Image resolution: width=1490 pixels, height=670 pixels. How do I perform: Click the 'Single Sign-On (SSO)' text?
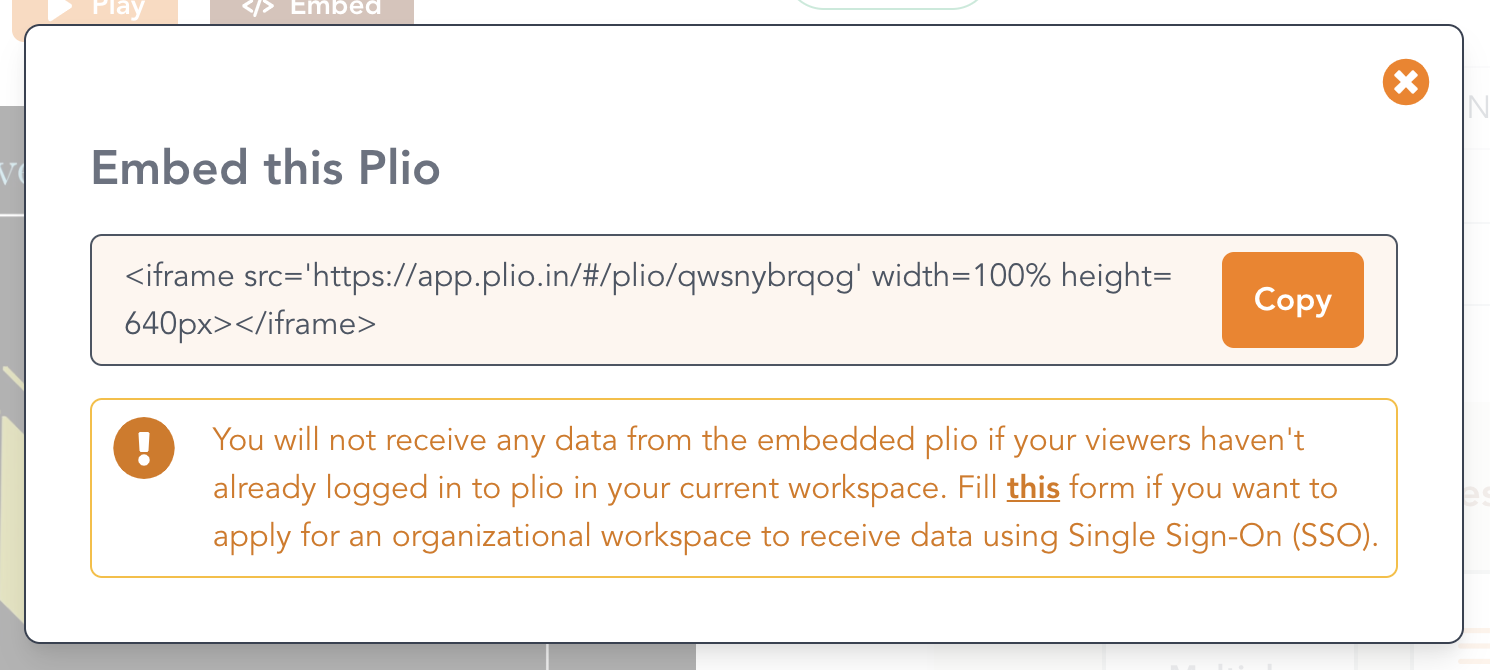point(1223,536)
